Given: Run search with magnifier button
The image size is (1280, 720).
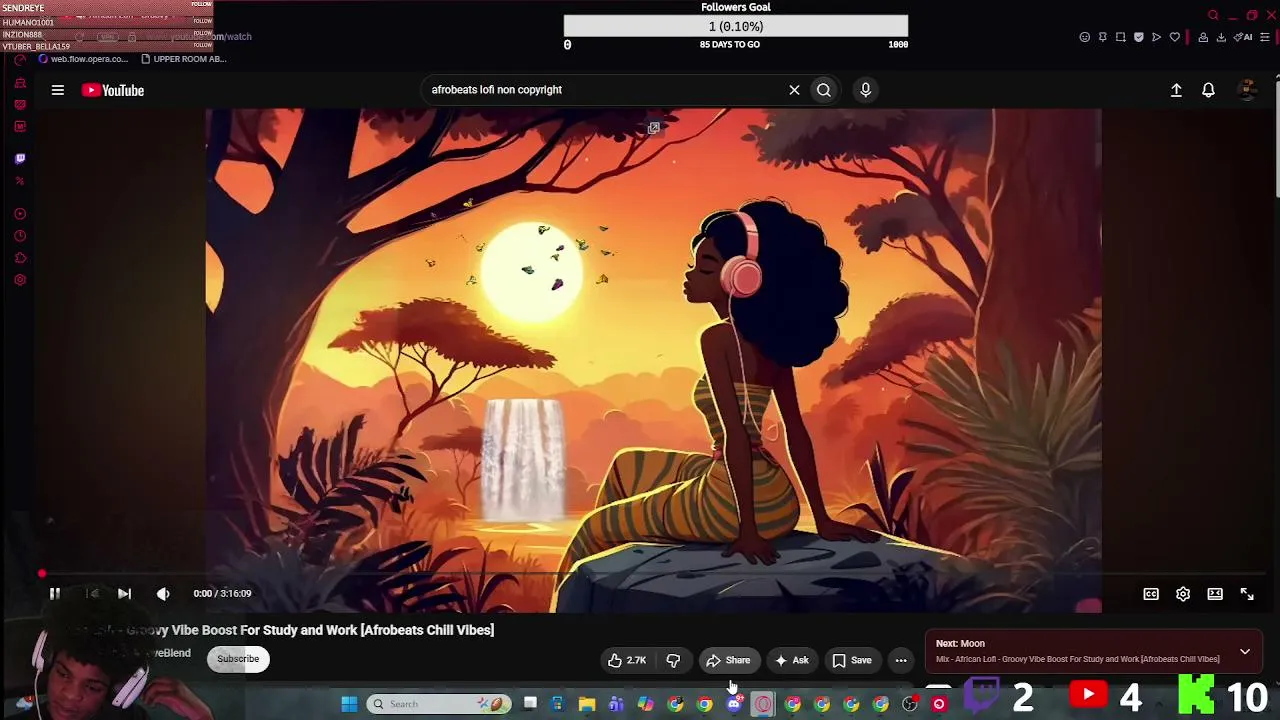Looking at the screenshot, I should click(824, 90).
